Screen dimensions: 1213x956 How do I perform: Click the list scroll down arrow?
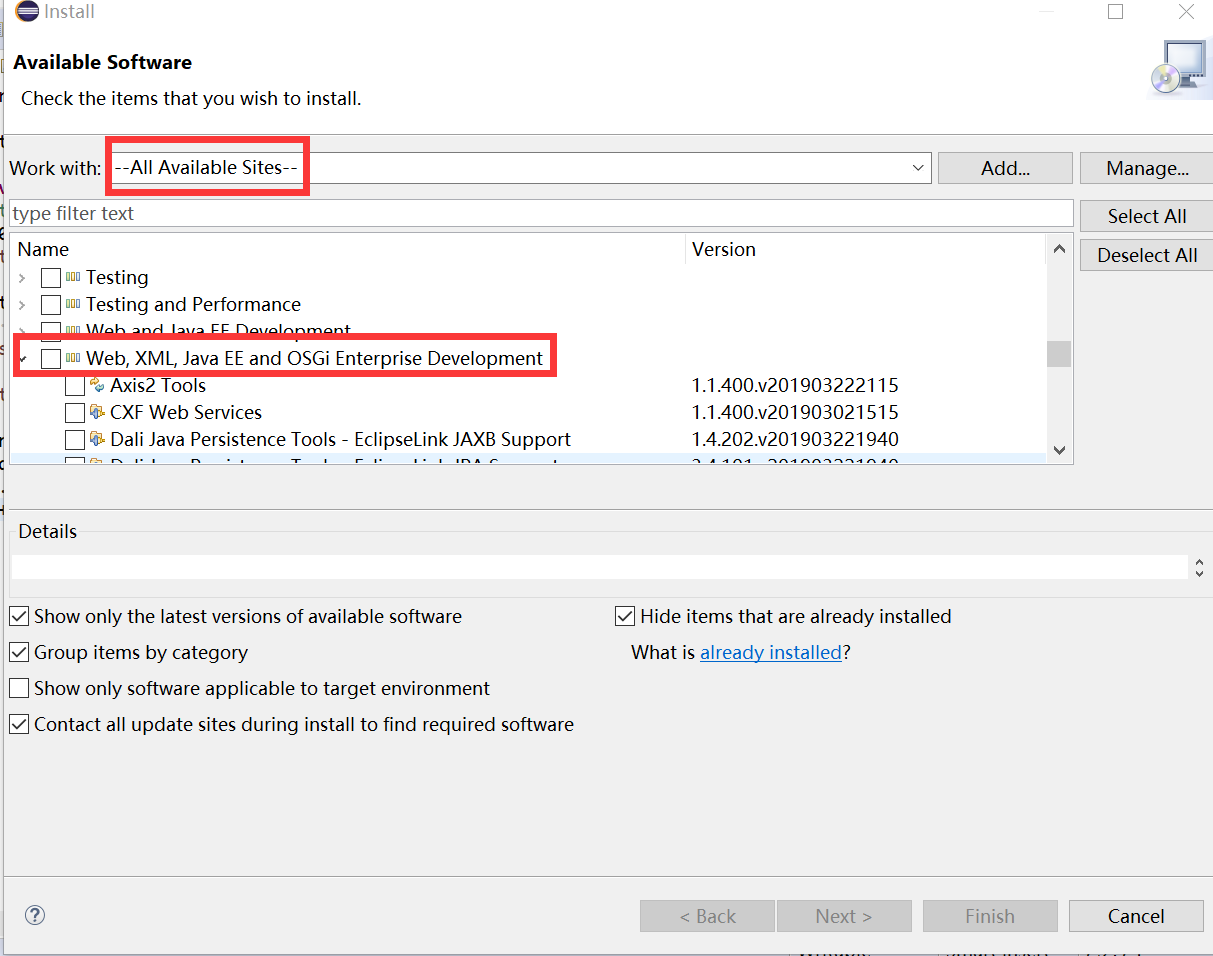pos(1059,450)
